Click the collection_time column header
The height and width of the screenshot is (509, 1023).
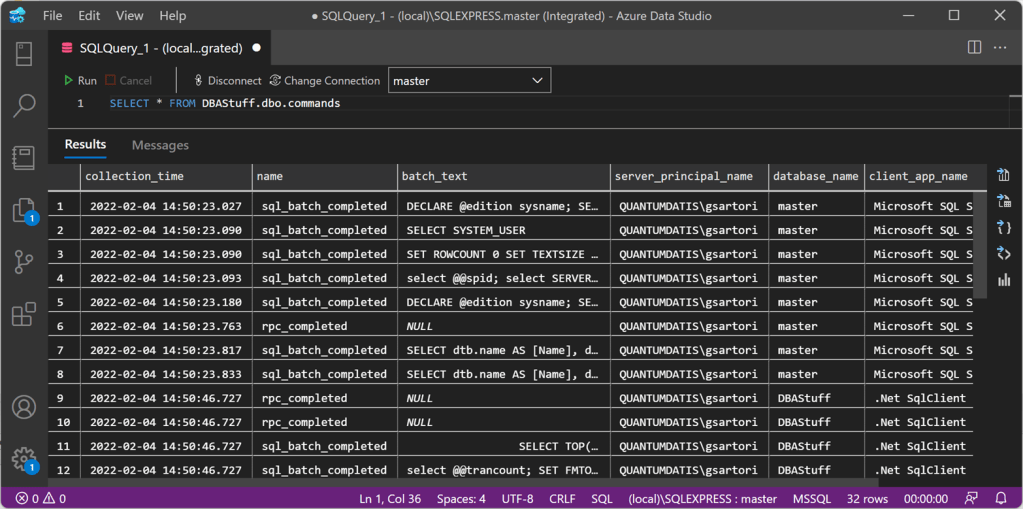134,176
